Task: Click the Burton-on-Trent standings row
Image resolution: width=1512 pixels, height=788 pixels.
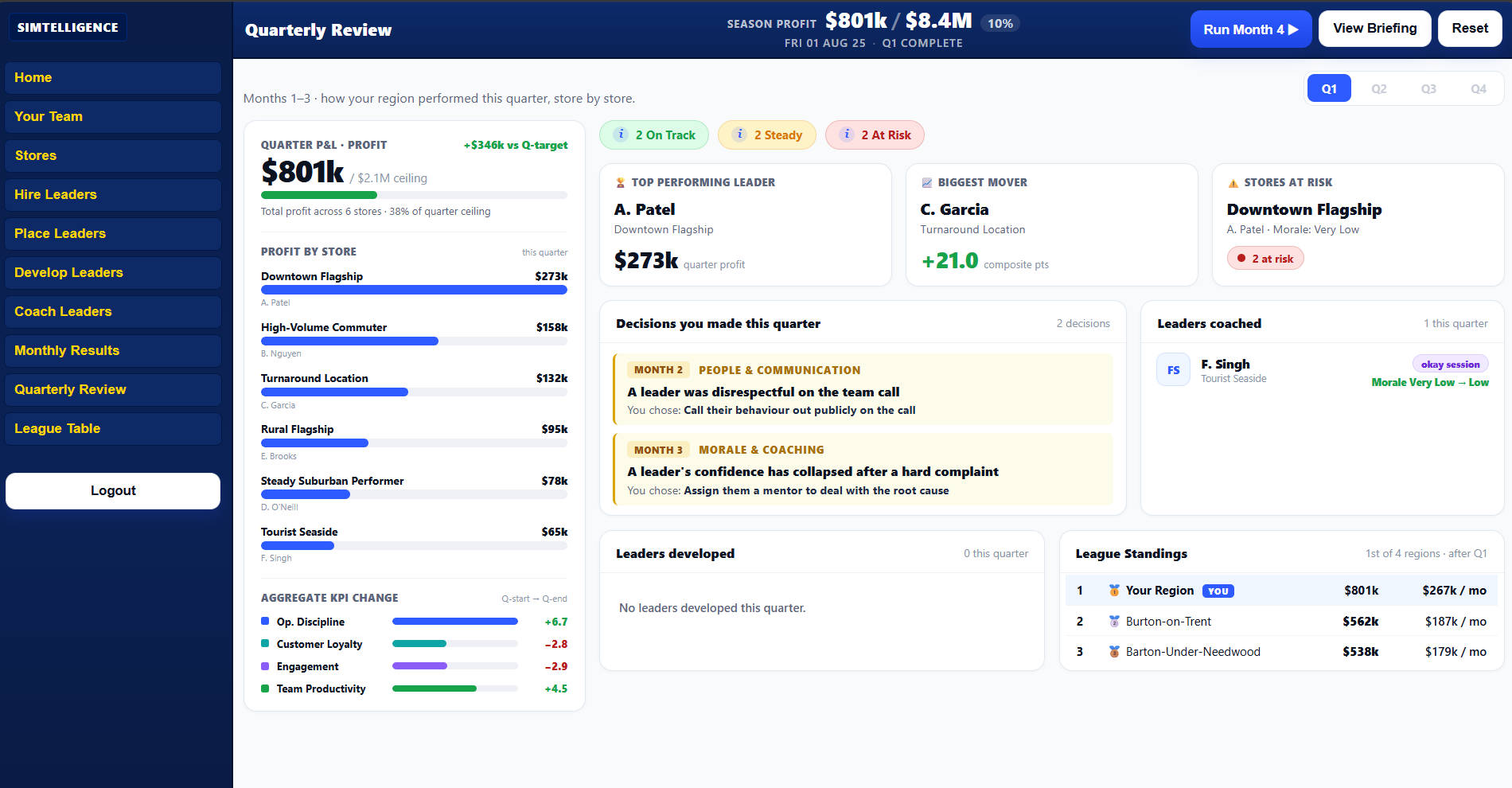Action: click(1281, 621)
